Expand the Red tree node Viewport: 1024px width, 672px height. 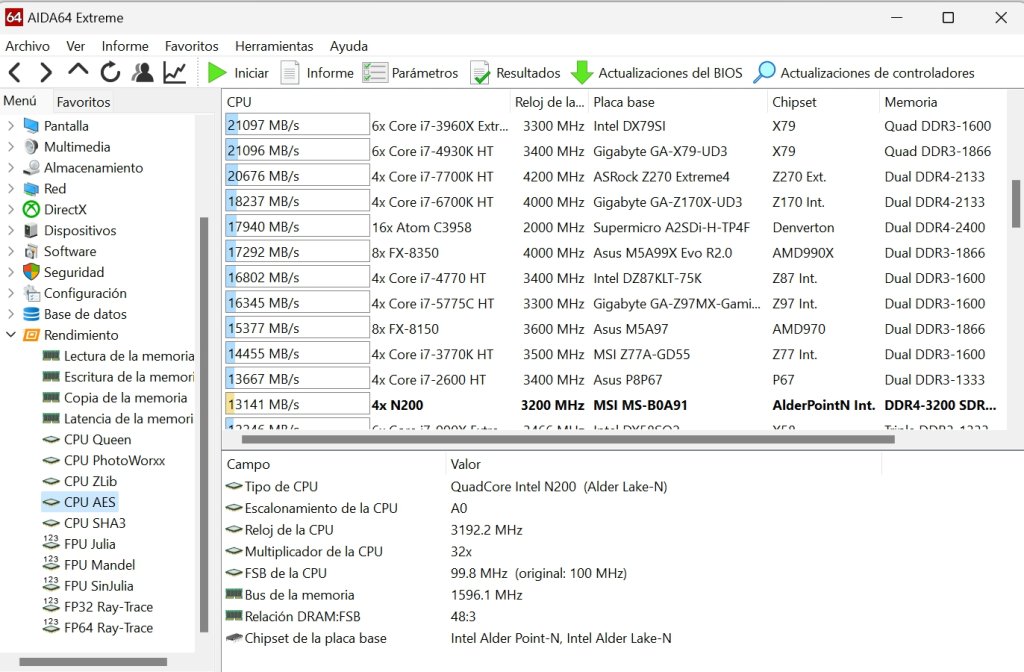10,189
